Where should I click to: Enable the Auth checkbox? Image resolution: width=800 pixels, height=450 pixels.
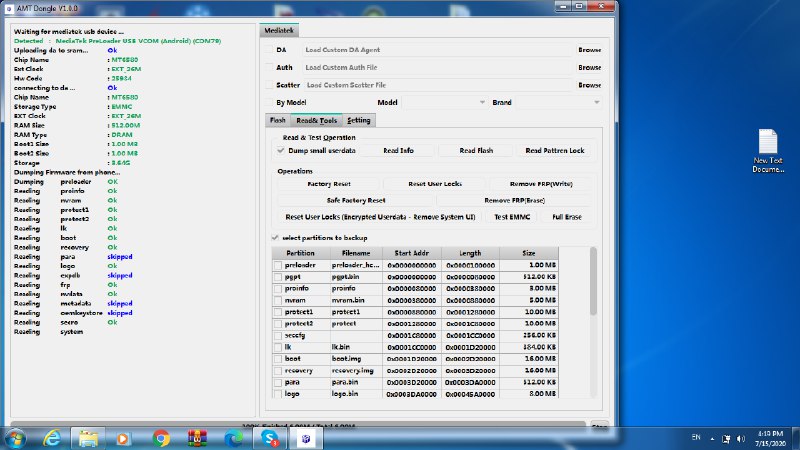tap(269, 67)
